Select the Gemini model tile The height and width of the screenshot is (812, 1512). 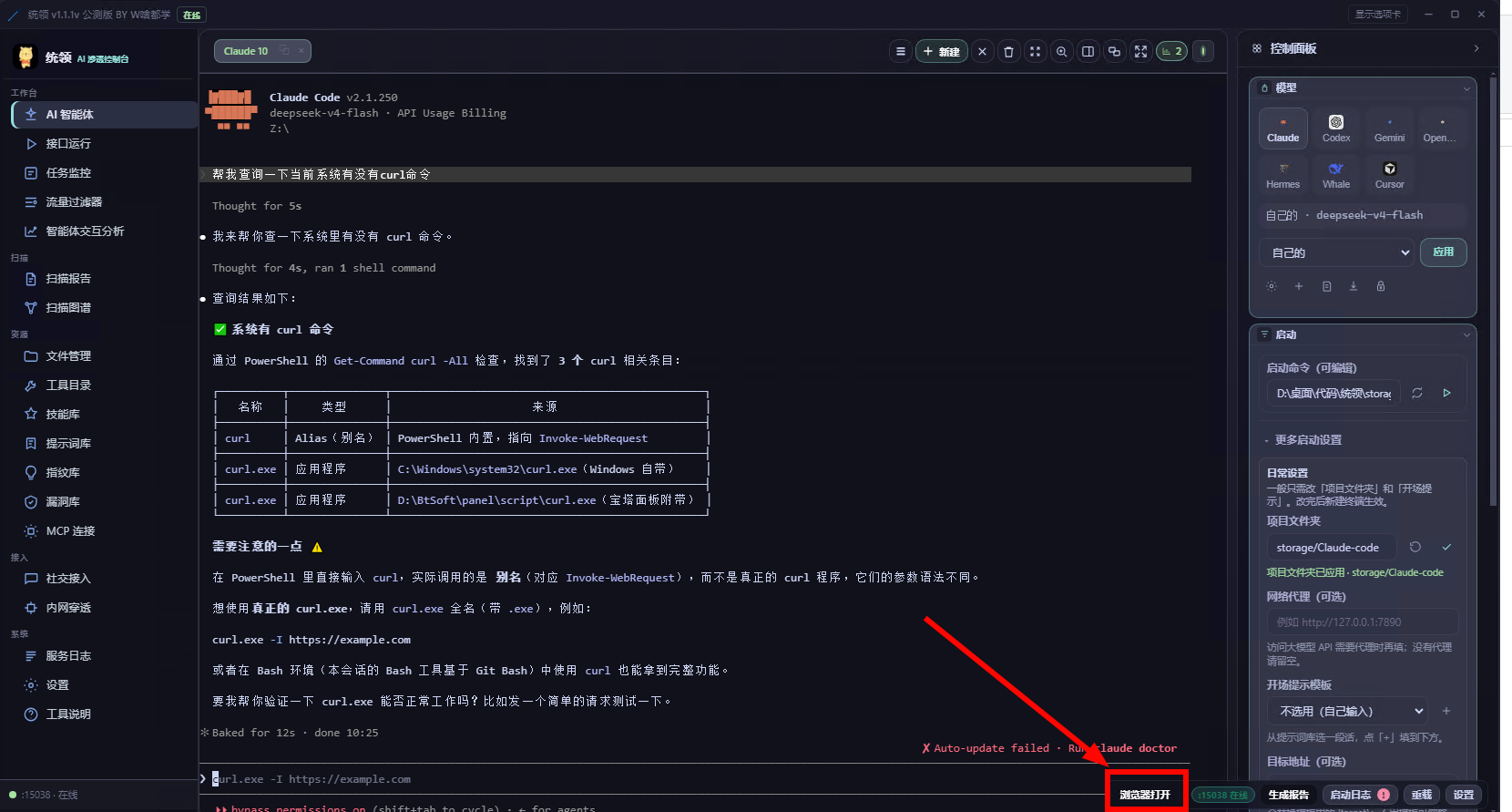pyautogui.click(x=1389, y=128)
